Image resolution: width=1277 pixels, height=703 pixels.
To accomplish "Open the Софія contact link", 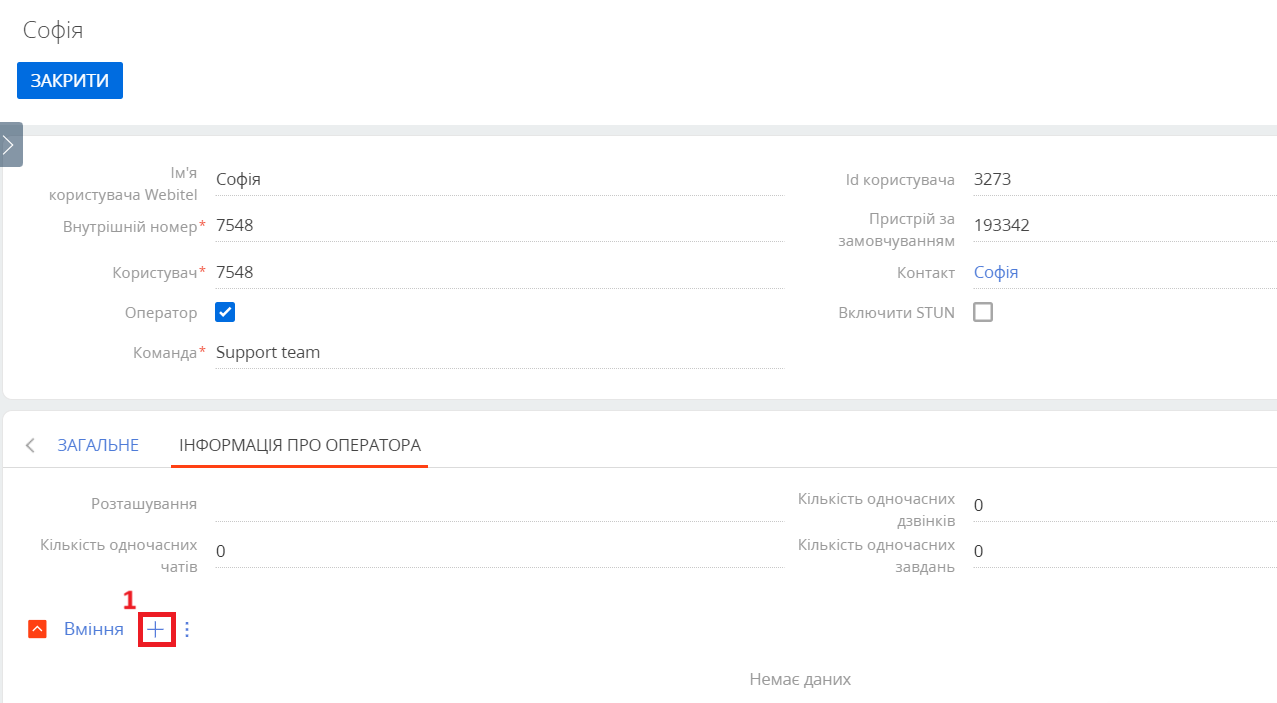I will (996, 272).
